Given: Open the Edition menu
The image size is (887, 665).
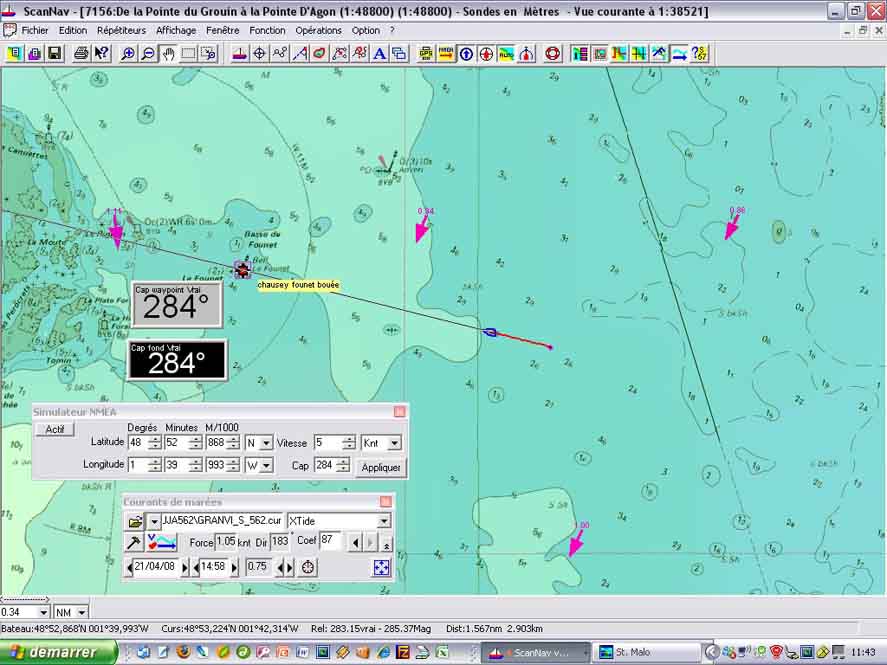Looking at the screenshot, I should click(x=73, y=31).
